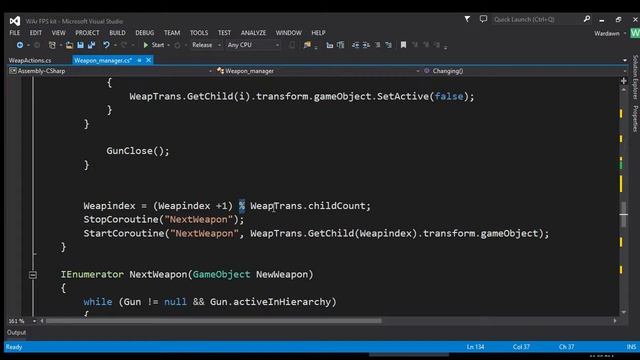
Task: Open the Changing() member dropdown
Action: (x=525, y=71)
